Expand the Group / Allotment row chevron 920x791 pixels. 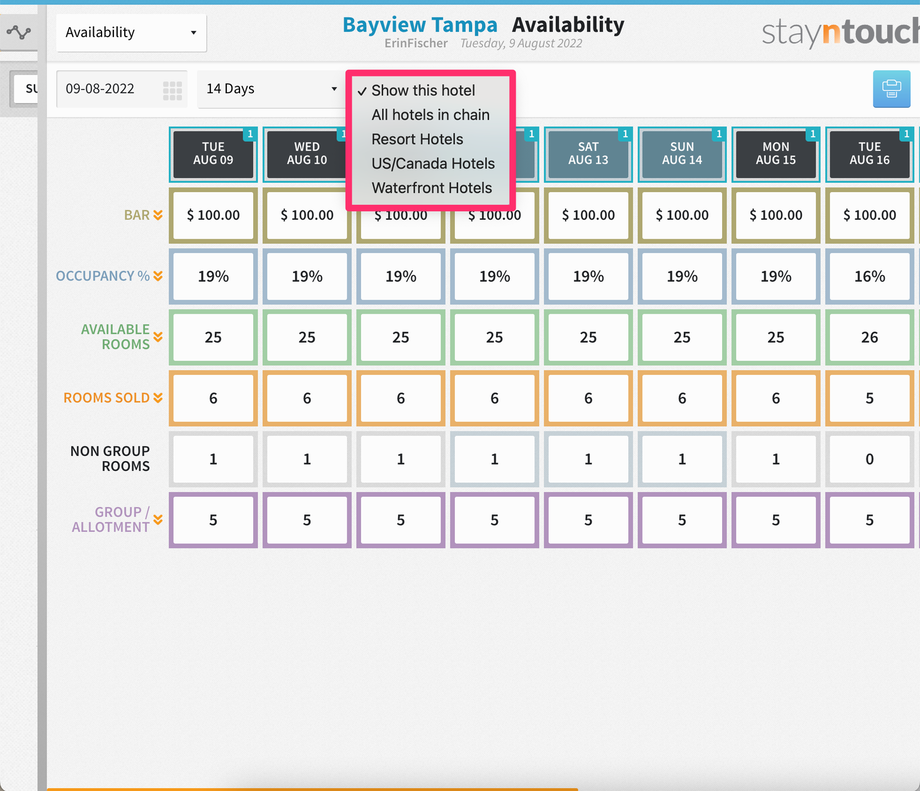(158, 520)
